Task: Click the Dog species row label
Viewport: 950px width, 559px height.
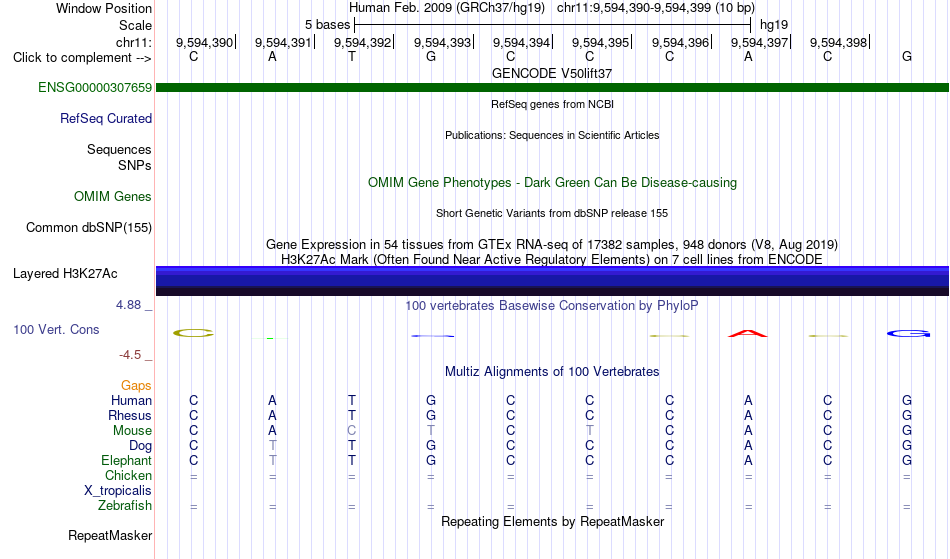Action: [140, 446]
